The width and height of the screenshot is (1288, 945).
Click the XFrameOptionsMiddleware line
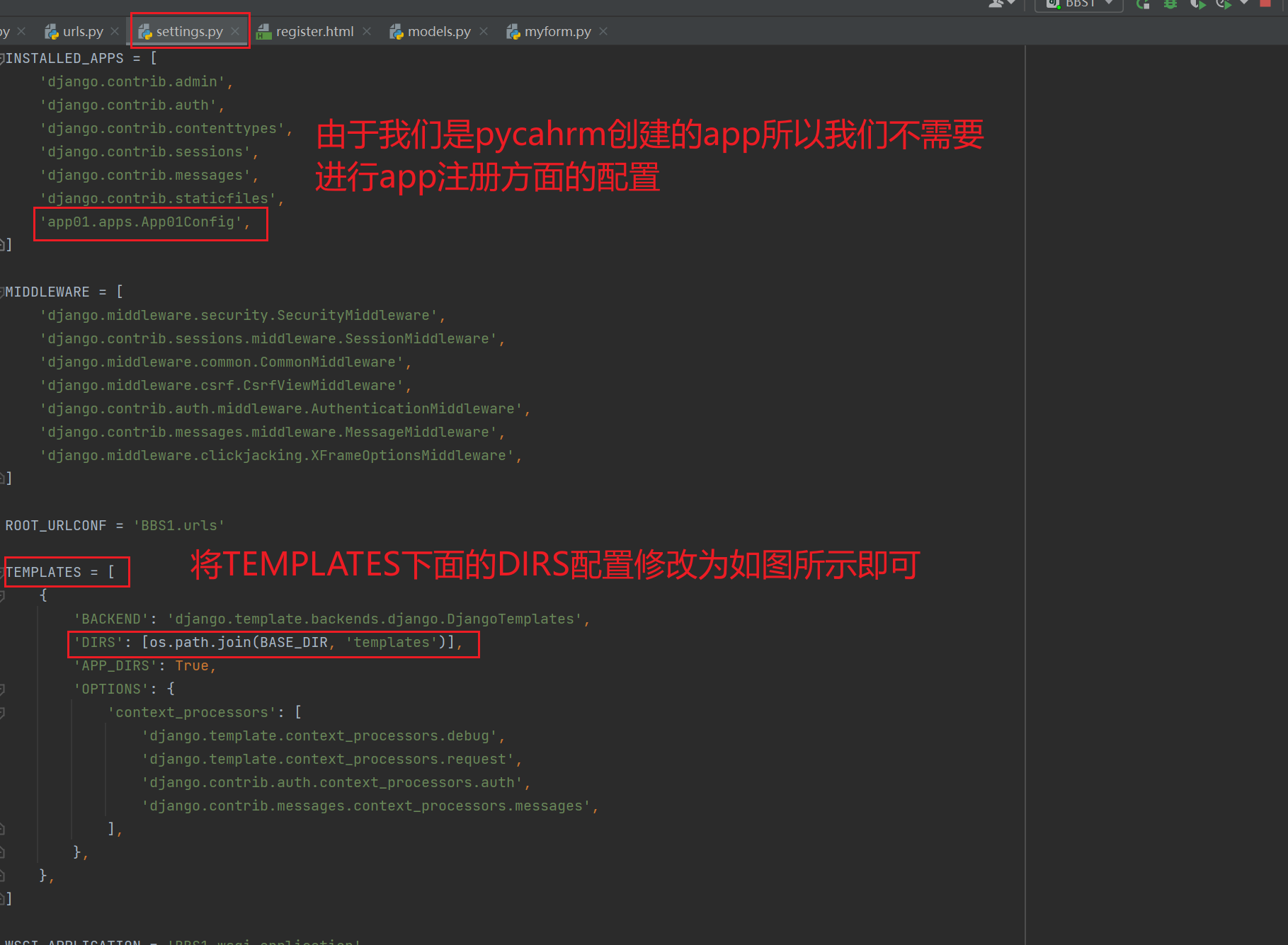[x=280, y=455]
